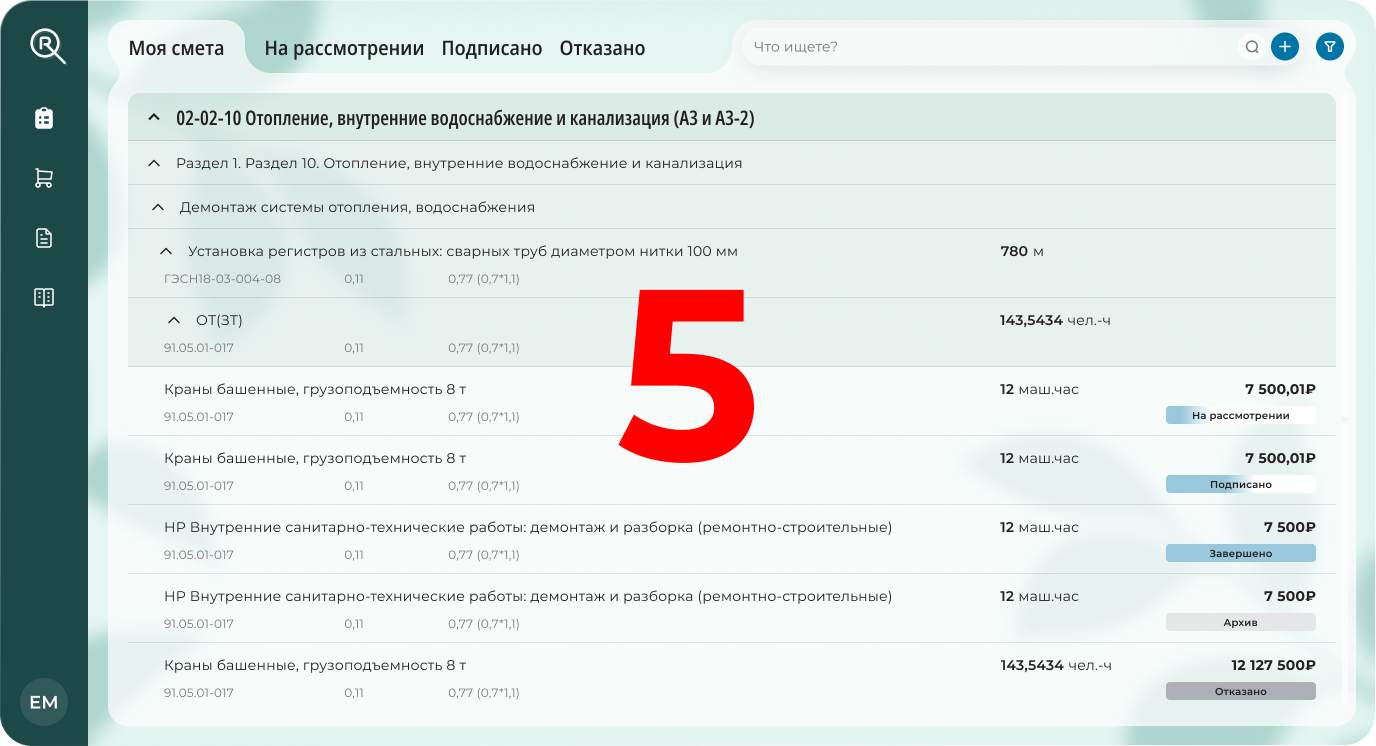
Task: Click the На рассмотрении progress pill
Action: tap(1240, 414)
